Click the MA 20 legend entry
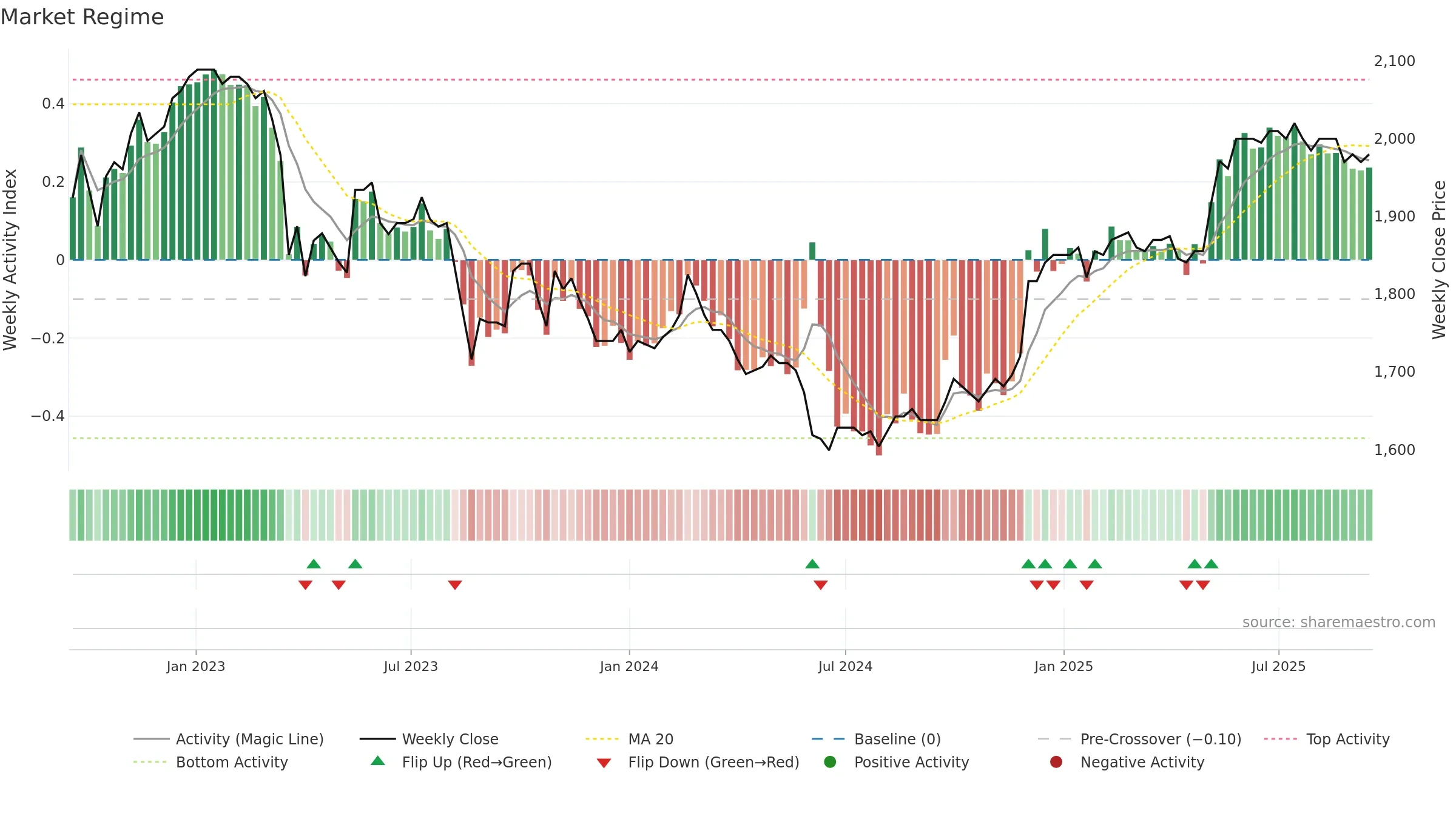1456x819 pixels. tap(630, 739)
